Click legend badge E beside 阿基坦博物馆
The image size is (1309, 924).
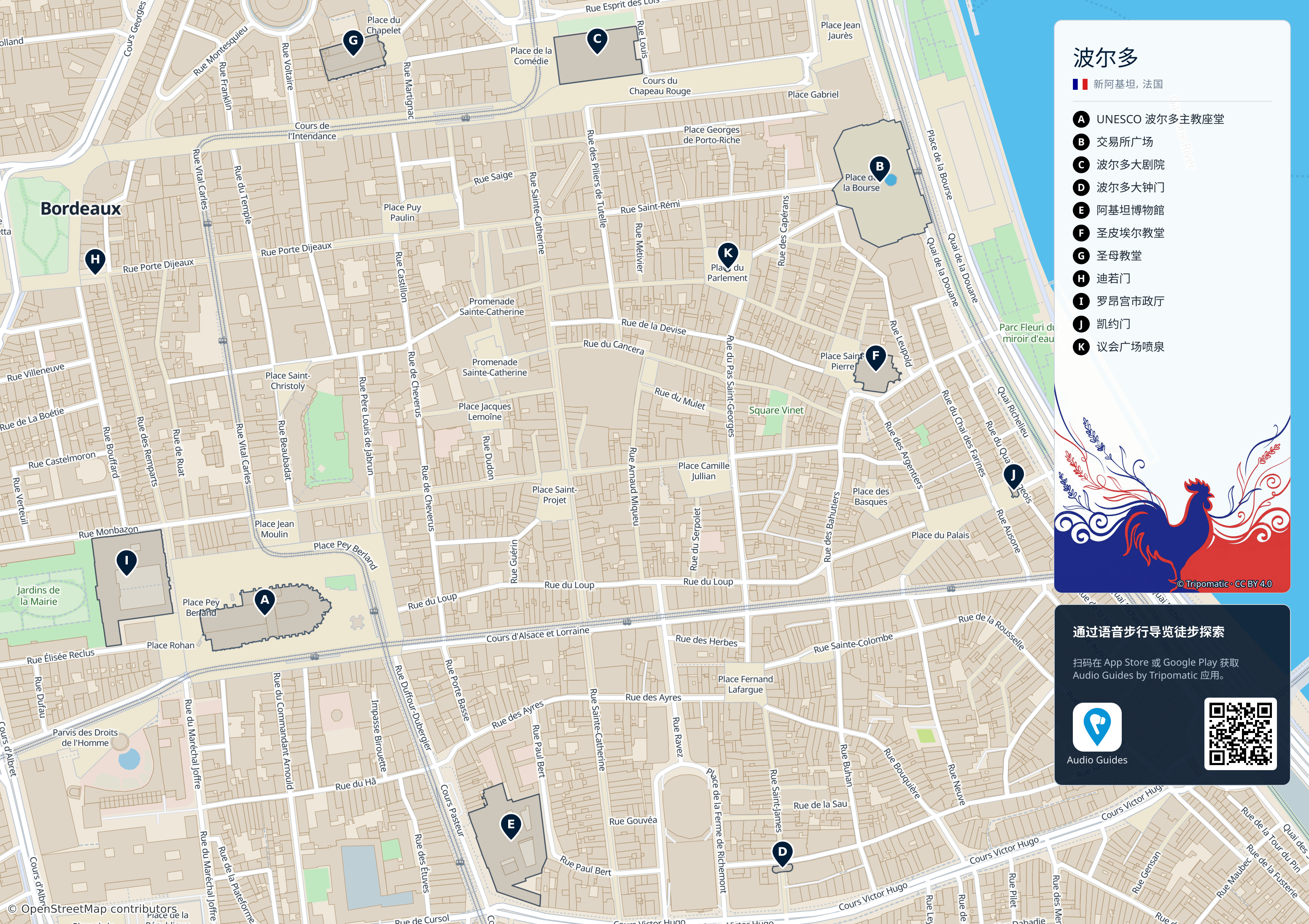[1081, 210]
